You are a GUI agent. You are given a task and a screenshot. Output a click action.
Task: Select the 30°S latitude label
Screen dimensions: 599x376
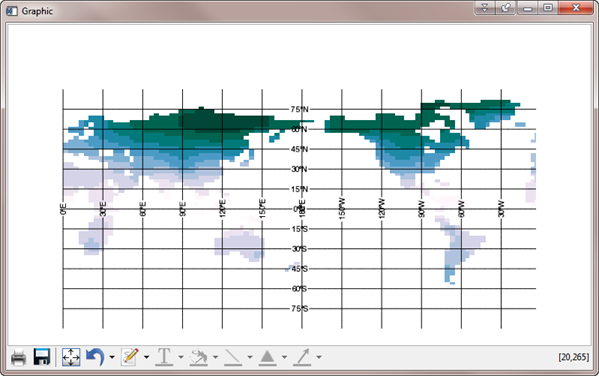pos(299,249)
